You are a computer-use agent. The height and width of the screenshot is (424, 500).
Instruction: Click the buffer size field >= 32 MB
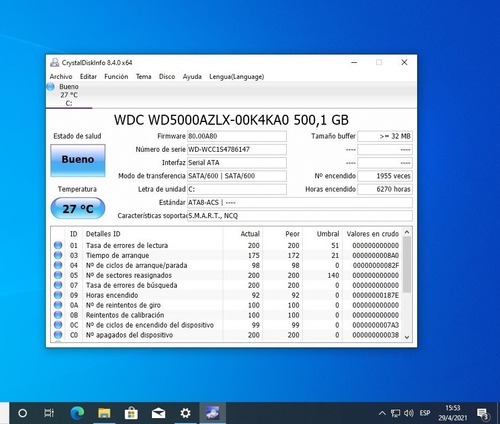point(385,136)
